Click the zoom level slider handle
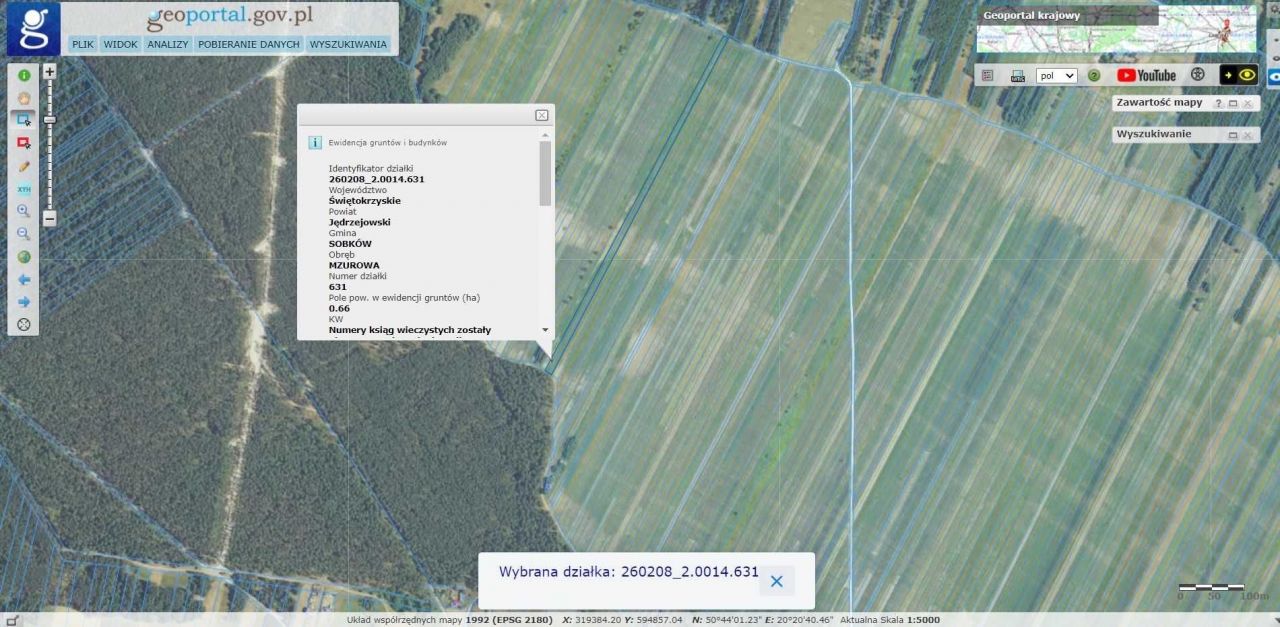 [50, 120]
